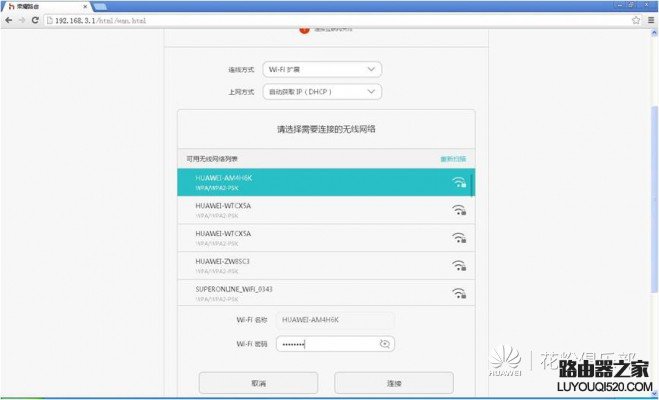This screenshot has height=400, width=659.
Task: Click the network list scrollbar thumb
Action: [472, 185]
